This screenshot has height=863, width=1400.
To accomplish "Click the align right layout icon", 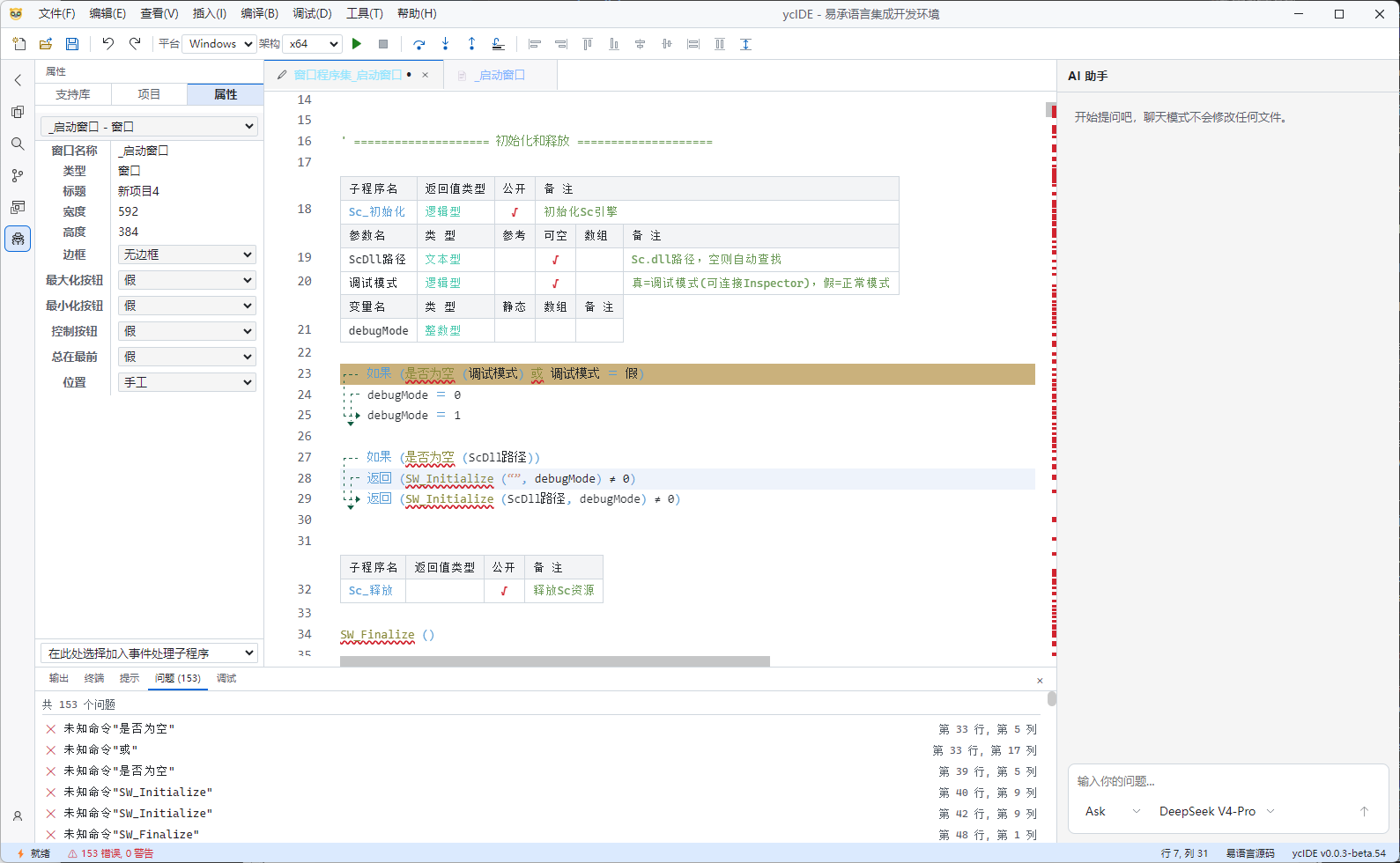I will click(561, 44).
